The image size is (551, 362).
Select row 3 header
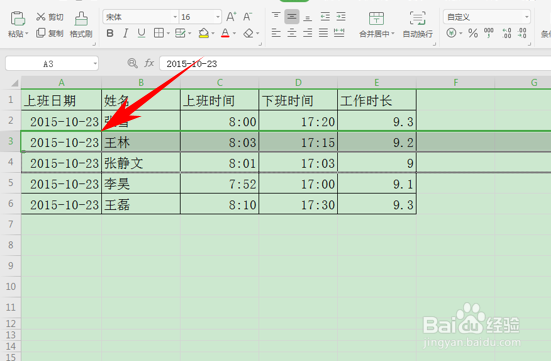click(x=11, y=141)
